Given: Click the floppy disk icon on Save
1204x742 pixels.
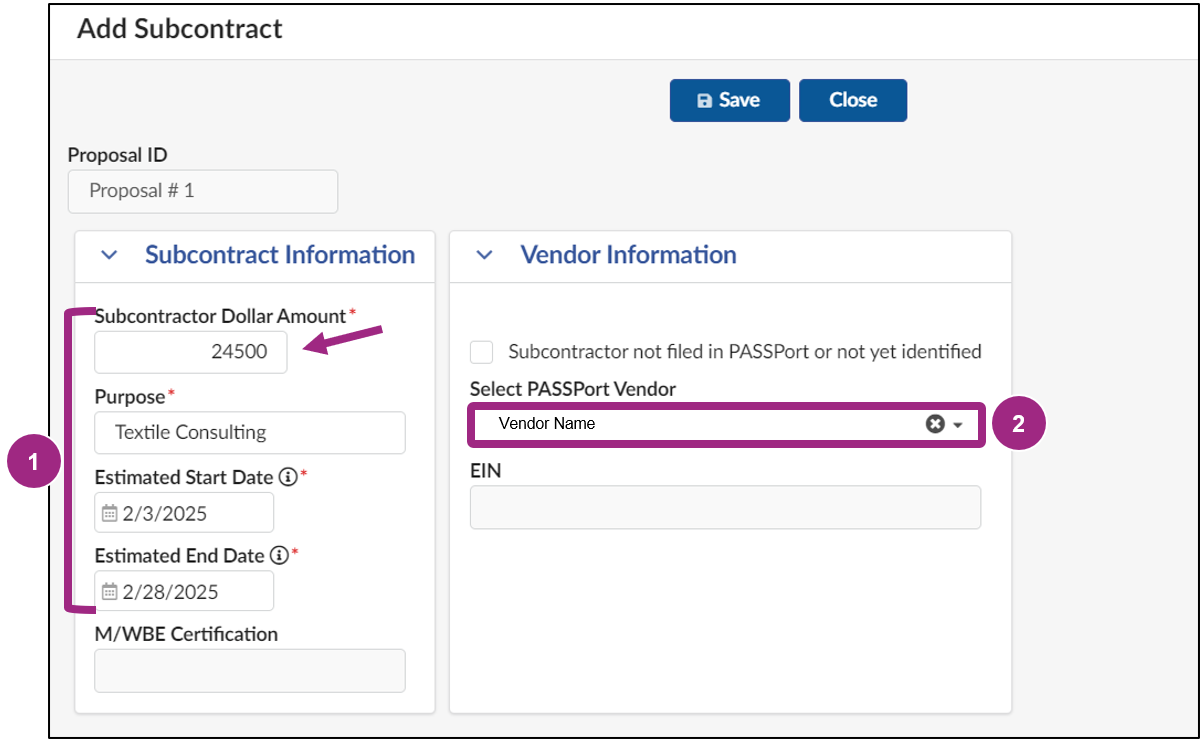Looking at the screenshot, I should pyautogui.click(x=704, y=101).
